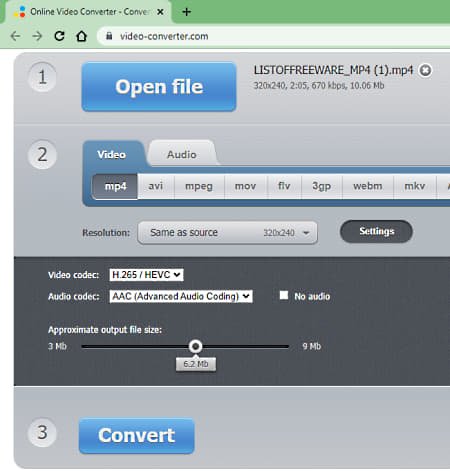Expand the Audio codec dropdown
Image resolution: width=450 pixels, height=471 pixels.
(x=181, y=296)
